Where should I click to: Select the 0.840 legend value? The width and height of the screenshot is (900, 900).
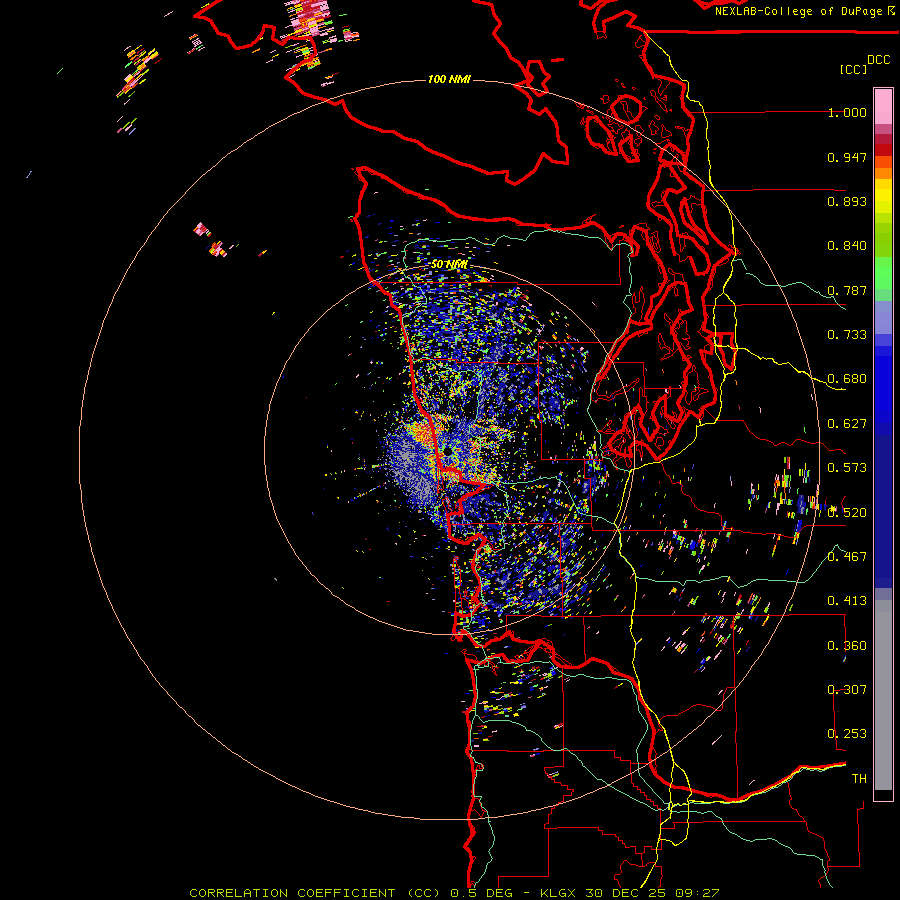click(x=847, y=246)
